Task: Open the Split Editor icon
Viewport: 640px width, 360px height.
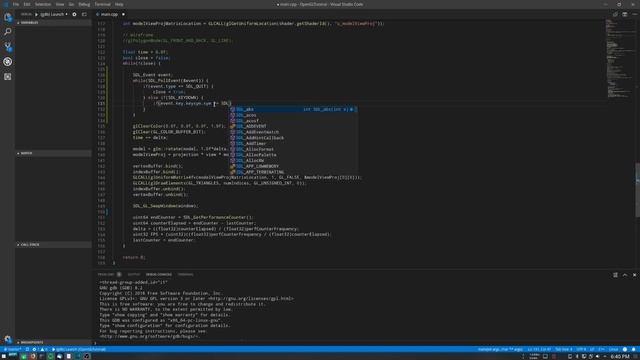Action: (x=625, y=14)
